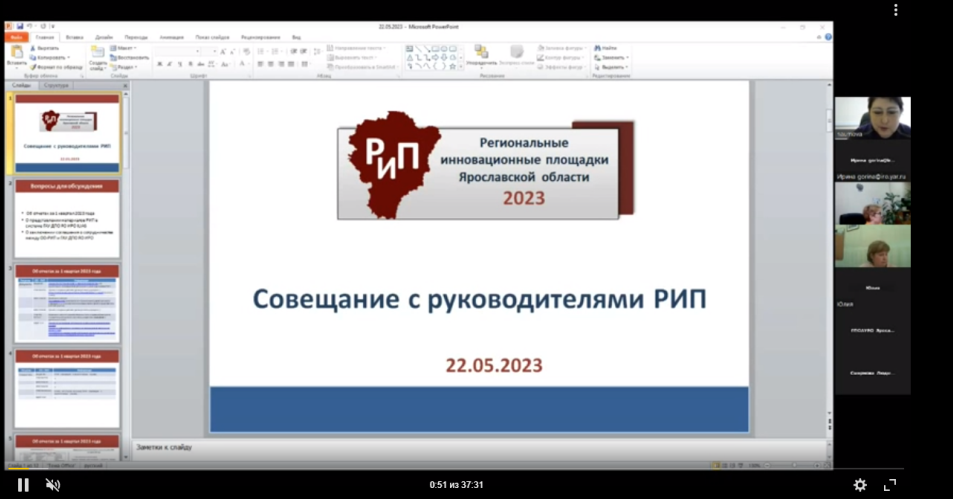Open the Вставка ribbon tab
The height and width of the screenshot is (499, 953).
coord(75,37)
